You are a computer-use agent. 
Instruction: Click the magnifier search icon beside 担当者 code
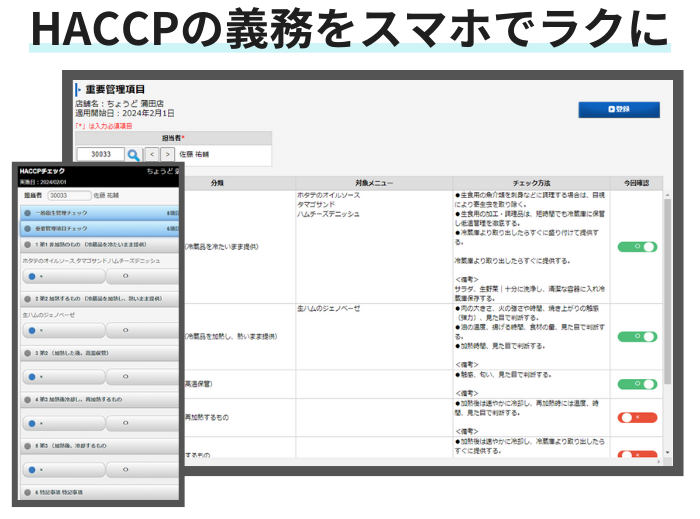click(133, 155)
